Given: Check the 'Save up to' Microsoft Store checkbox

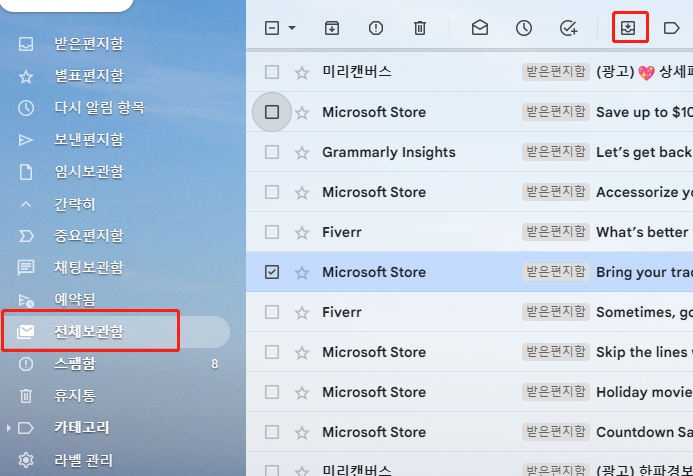Looking at the screenshot, I should (x=272, y=112).
